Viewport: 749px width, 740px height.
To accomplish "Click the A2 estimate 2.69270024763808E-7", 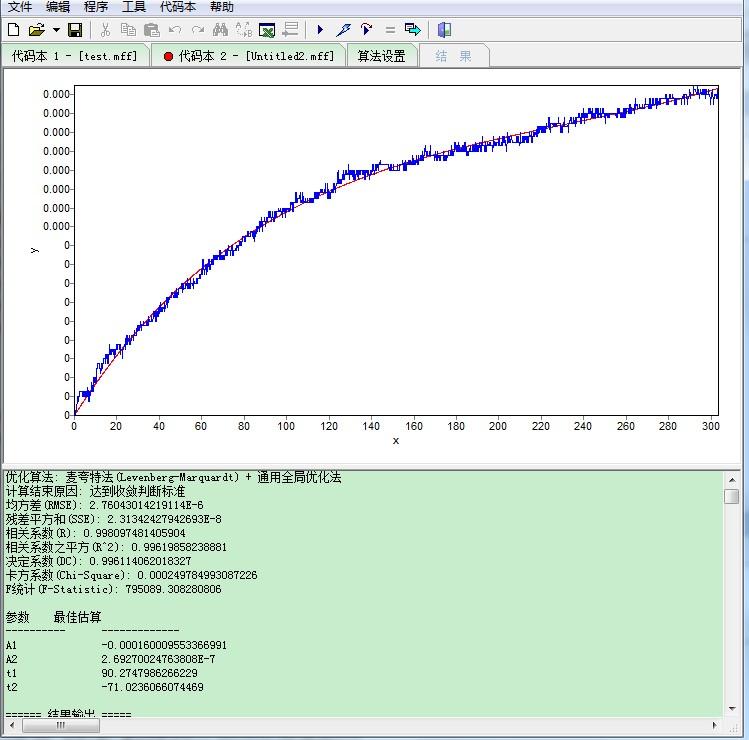I will pos(158,659).
